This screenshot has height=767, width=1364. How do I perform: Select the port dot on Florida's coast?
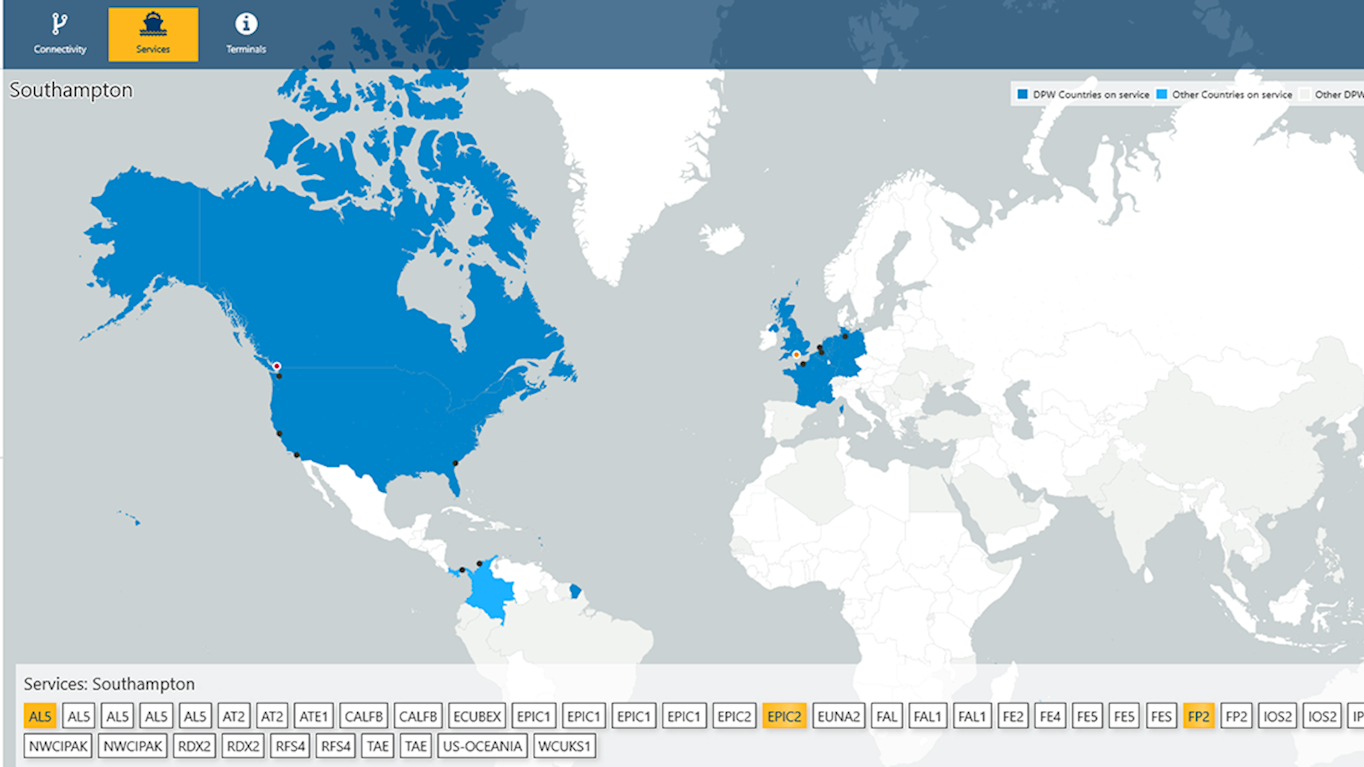click(x=455, y=463)
